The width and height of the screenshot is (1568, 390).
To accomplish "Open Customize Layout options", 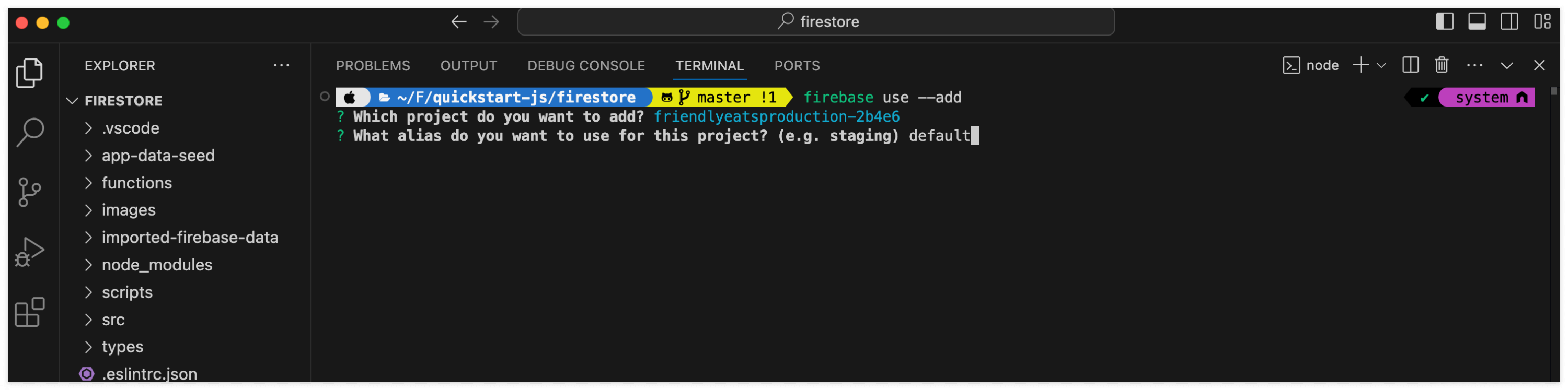I will (1542, 21).
